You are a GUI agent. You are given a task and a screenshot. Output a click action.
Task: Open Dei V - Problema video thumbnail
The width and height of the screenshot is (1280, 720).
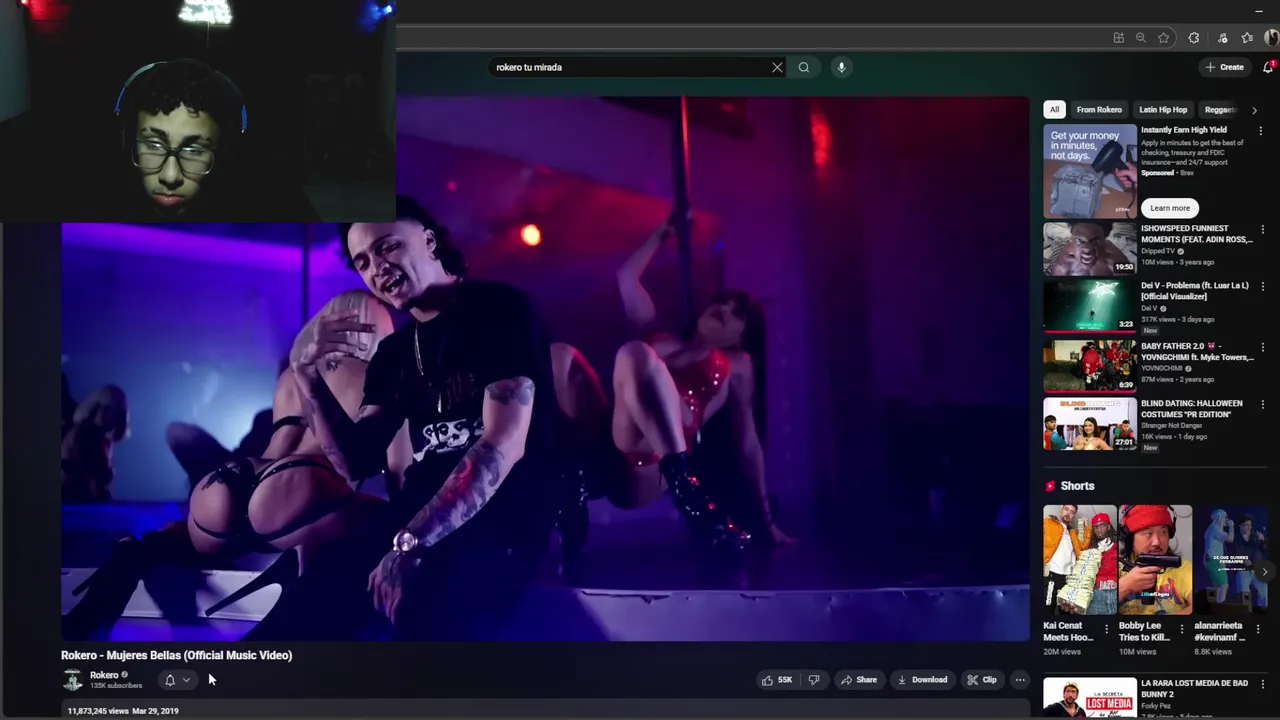click(1090, 305)
